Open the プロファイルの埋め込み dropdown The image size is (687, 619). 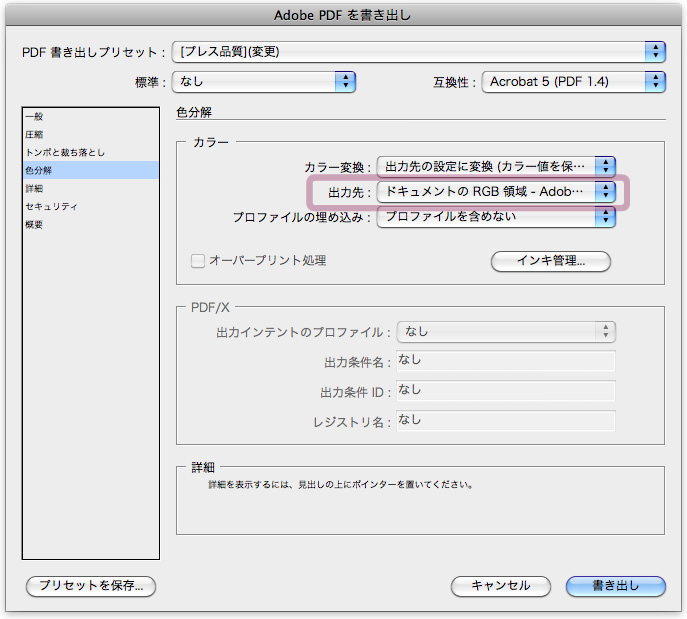coord(496,216)
